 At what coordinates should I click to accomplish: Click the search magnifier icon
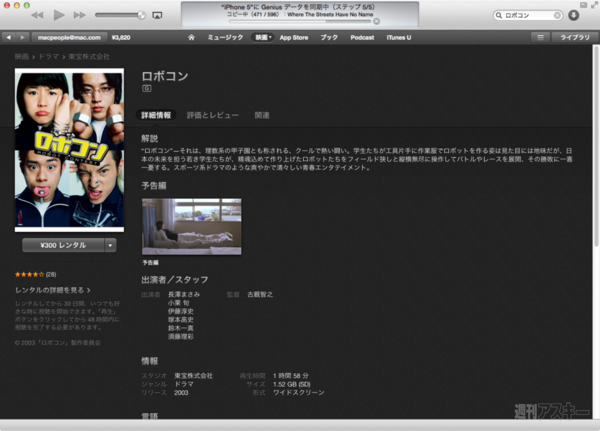(x=499, y=15)
